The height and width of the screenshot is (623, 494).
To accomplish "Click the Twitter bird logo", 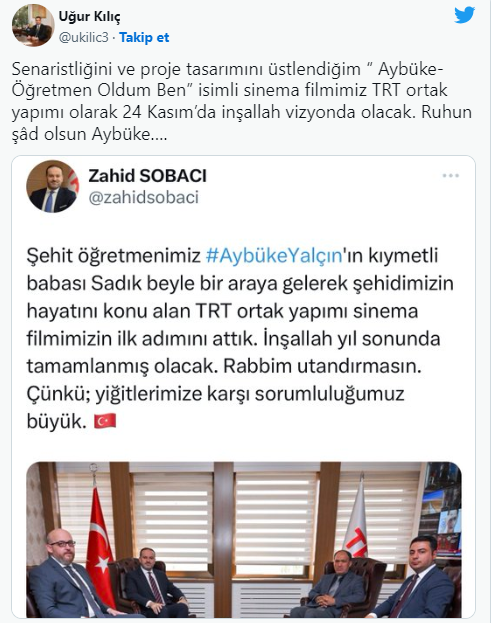I will pos(465,15).
